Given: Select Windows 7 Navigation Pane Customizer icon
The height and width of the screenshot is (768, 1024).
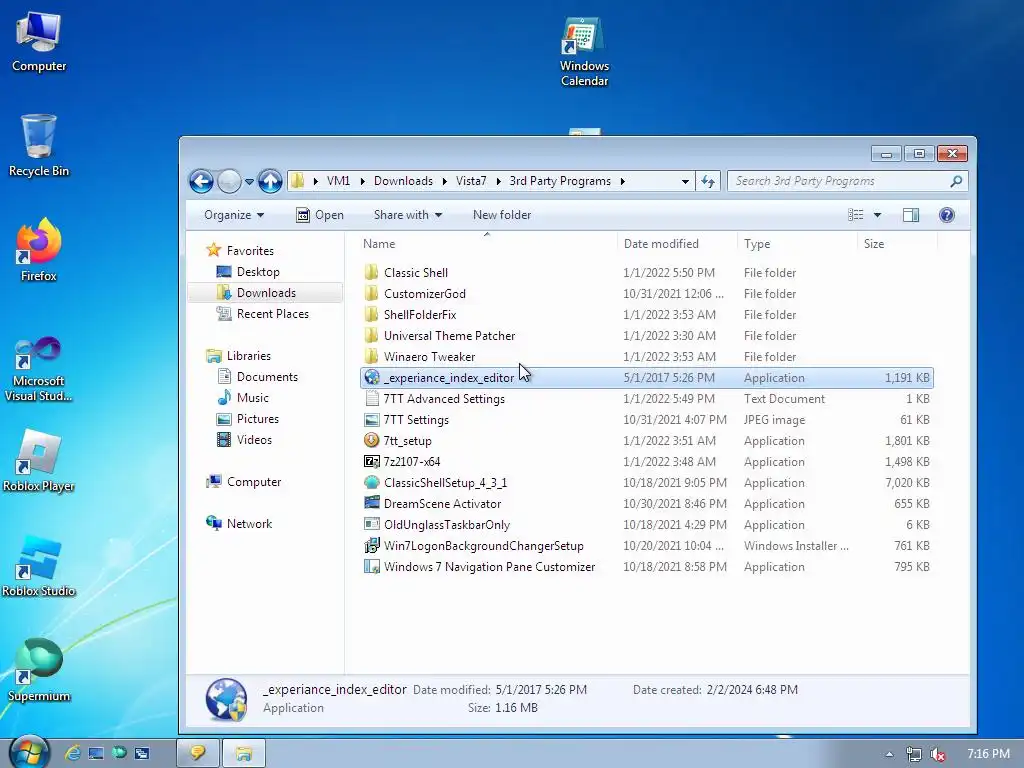Looking at the screenshot, I should tap(372, 567).
